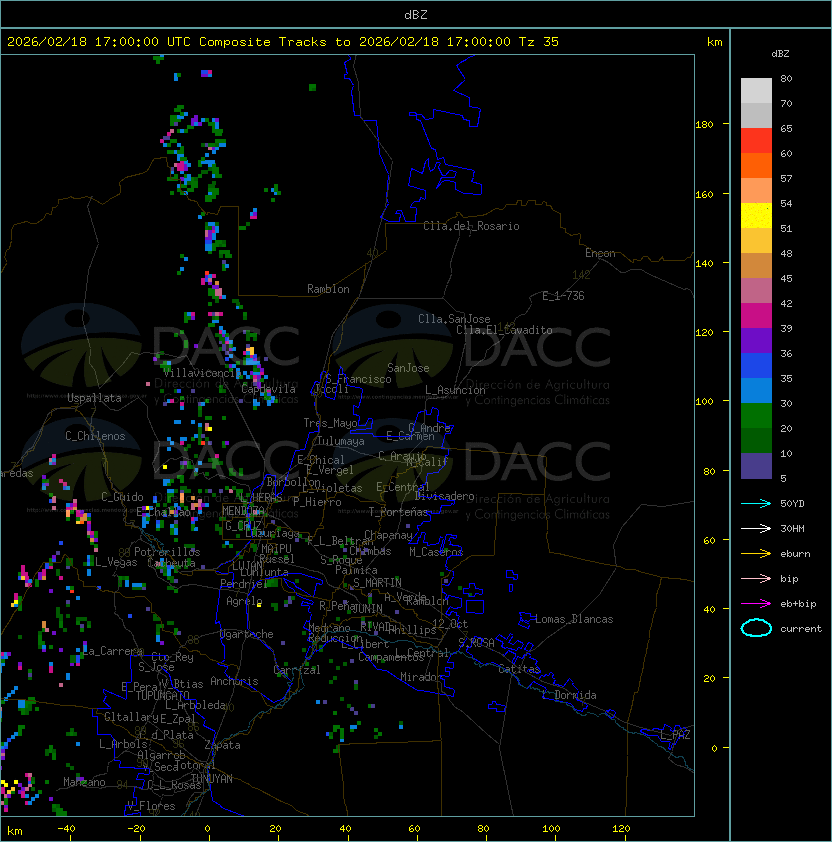The height and width of the screenshot is (842, 832).
Task: Click the 'M_Caseros' map label
Action: (x=436, y=552)
